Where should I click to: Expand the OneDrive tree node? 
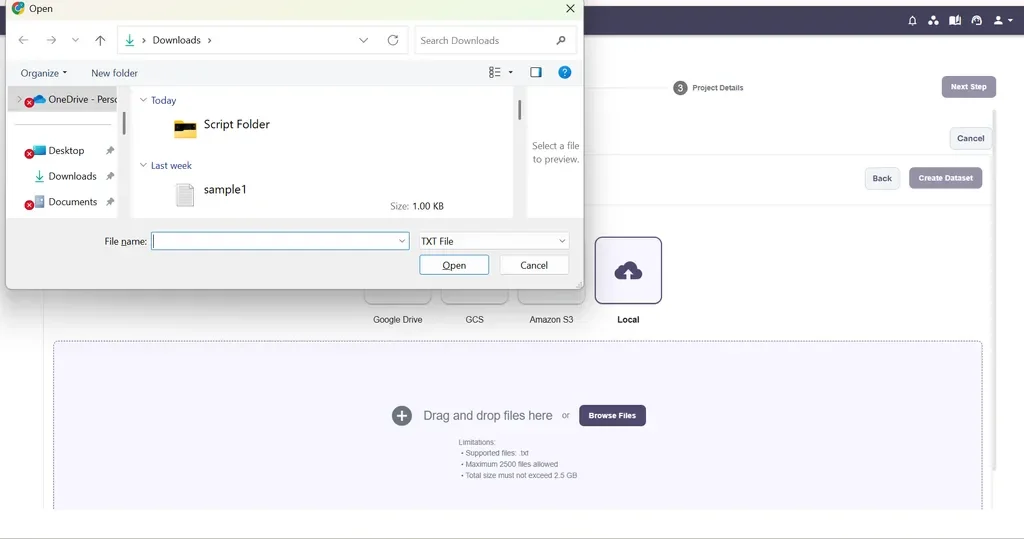pos(19,99)
